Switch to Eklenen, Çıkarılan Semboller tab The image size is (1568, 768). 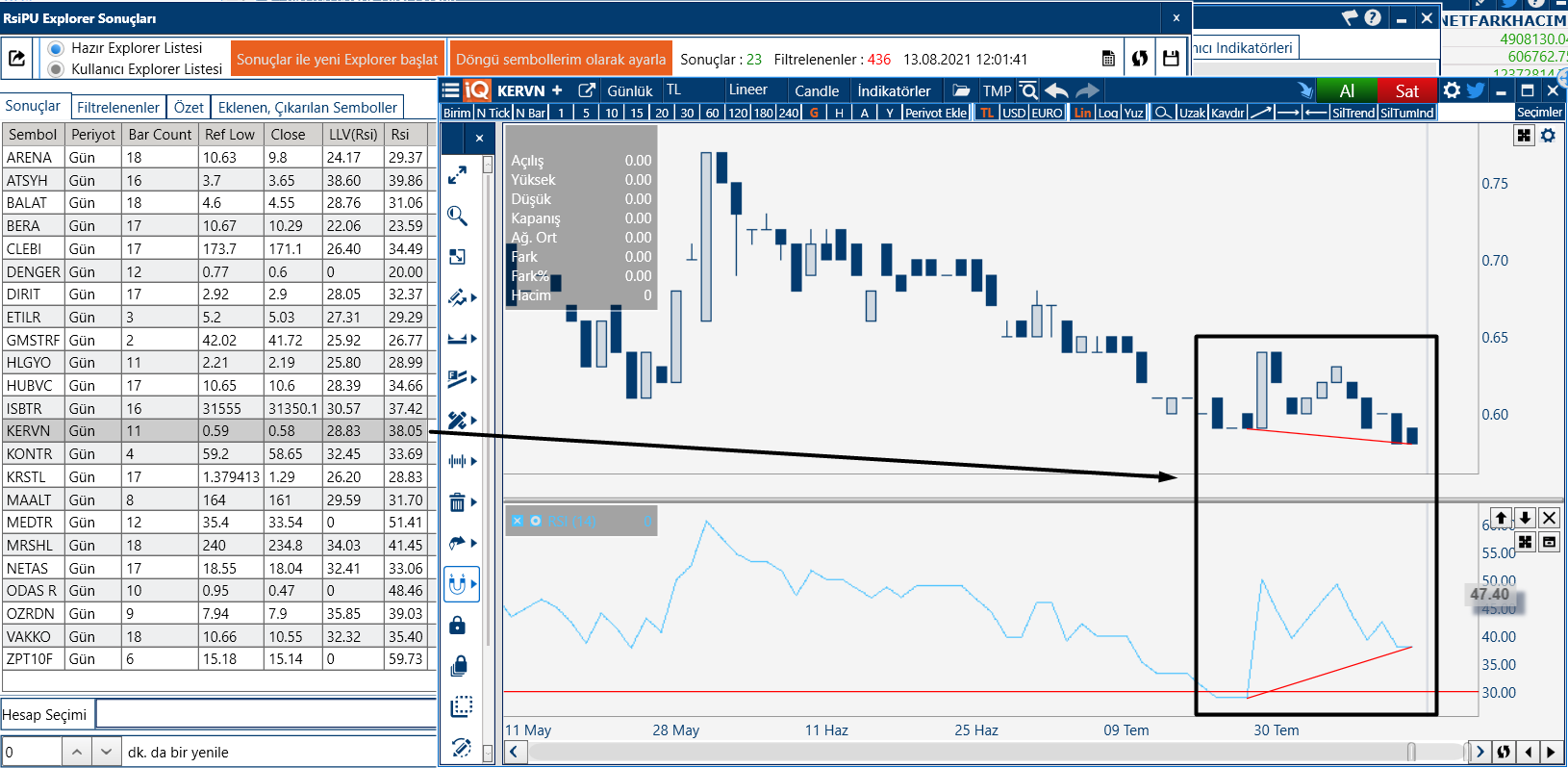(308, 108)
